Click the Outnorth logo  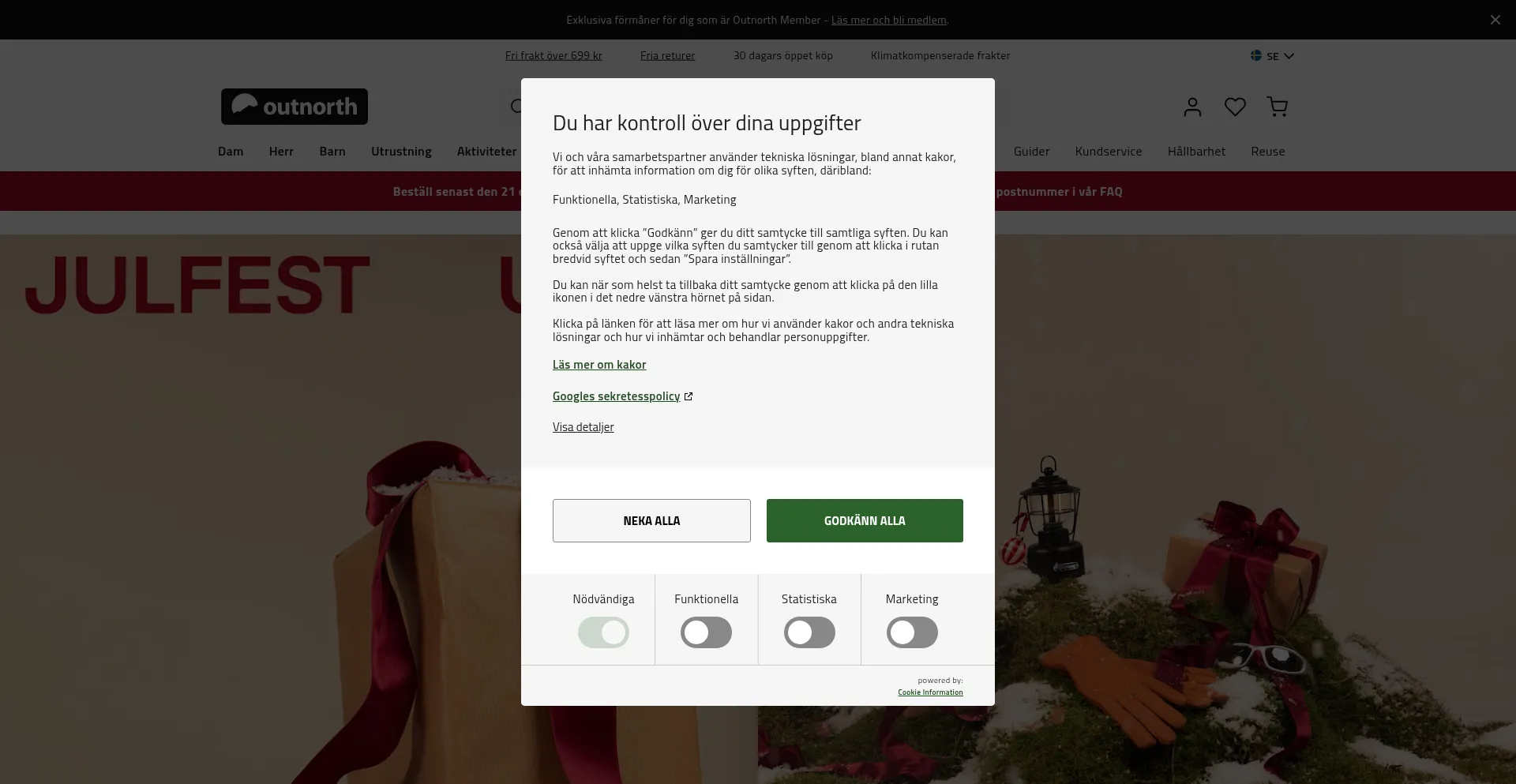coord(295,107)
